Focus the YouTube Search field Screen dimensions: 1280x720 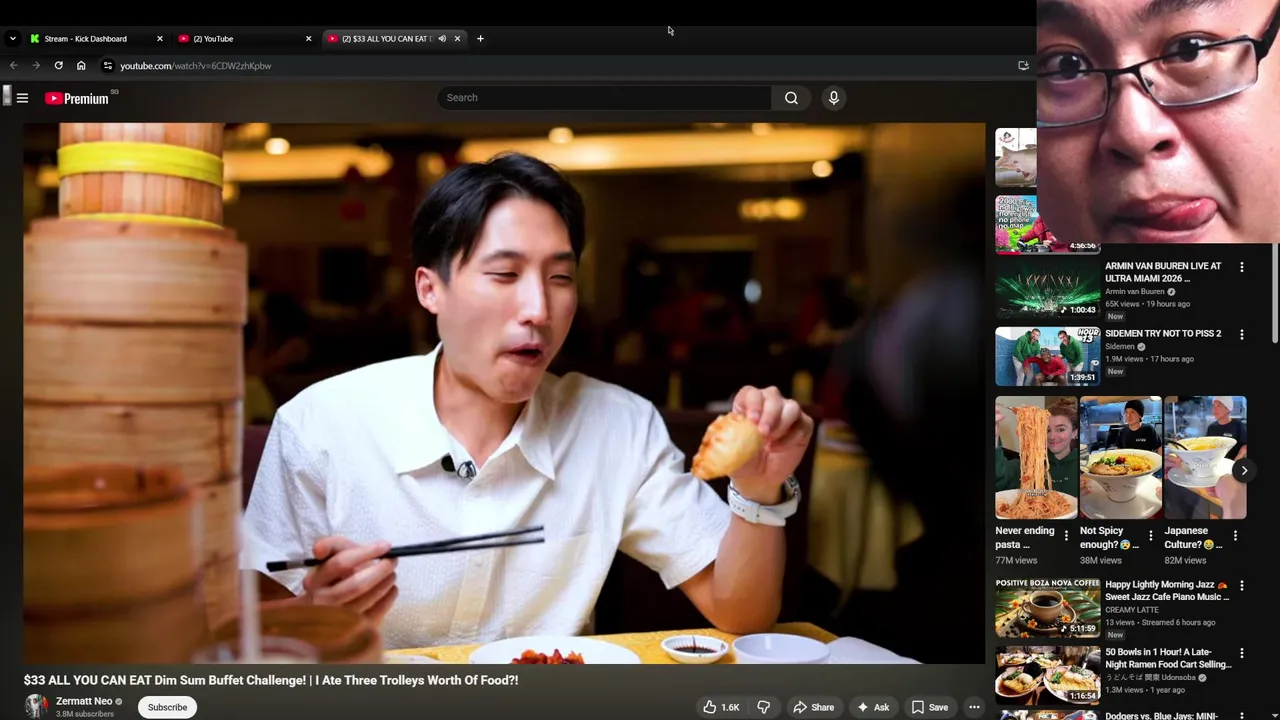(604, 98)
